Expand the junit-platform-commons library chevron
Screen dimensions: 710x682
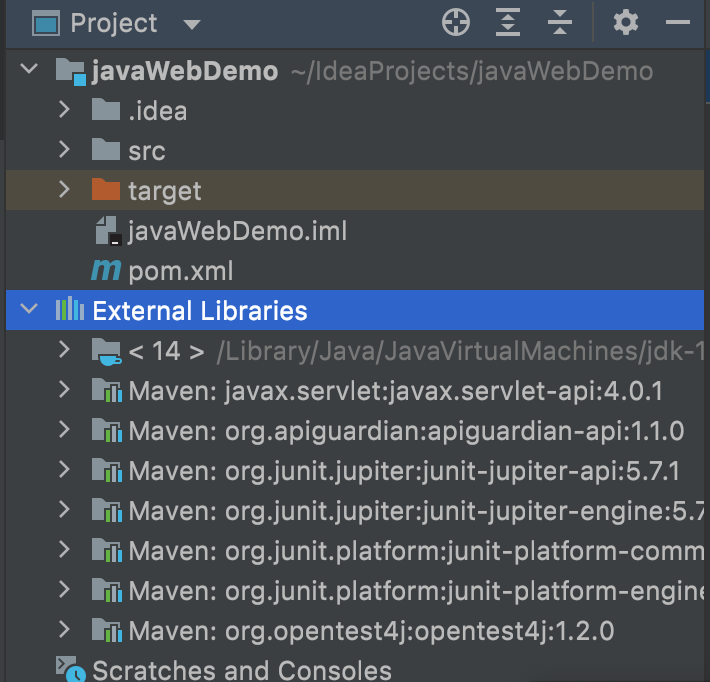pos(64,549)
